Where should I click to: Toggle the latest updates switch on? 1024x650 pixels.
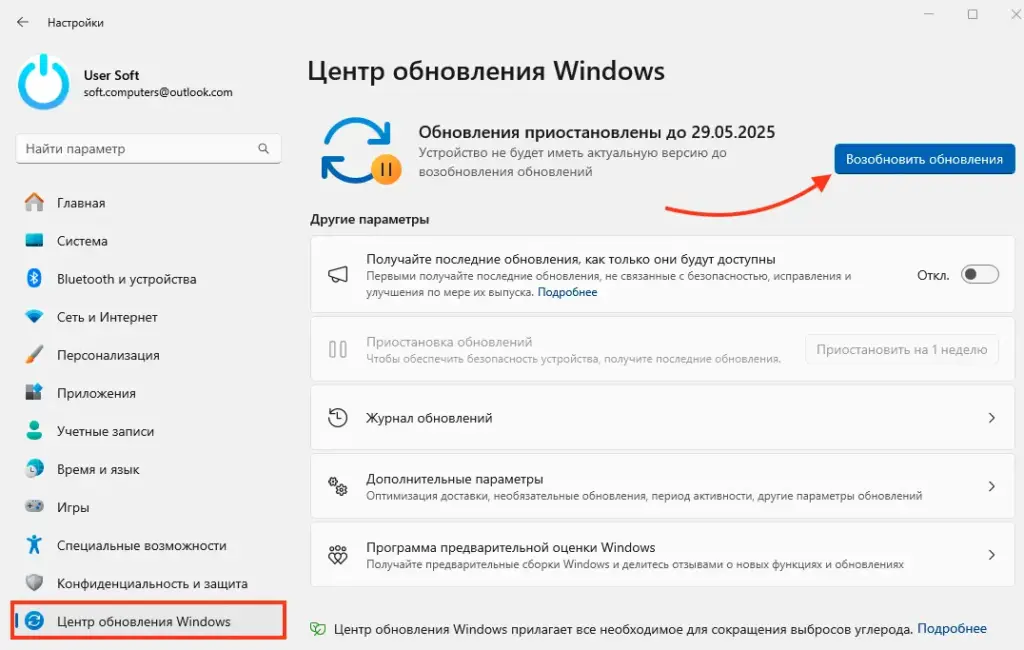pyautogui.click(x=980, y=274)
